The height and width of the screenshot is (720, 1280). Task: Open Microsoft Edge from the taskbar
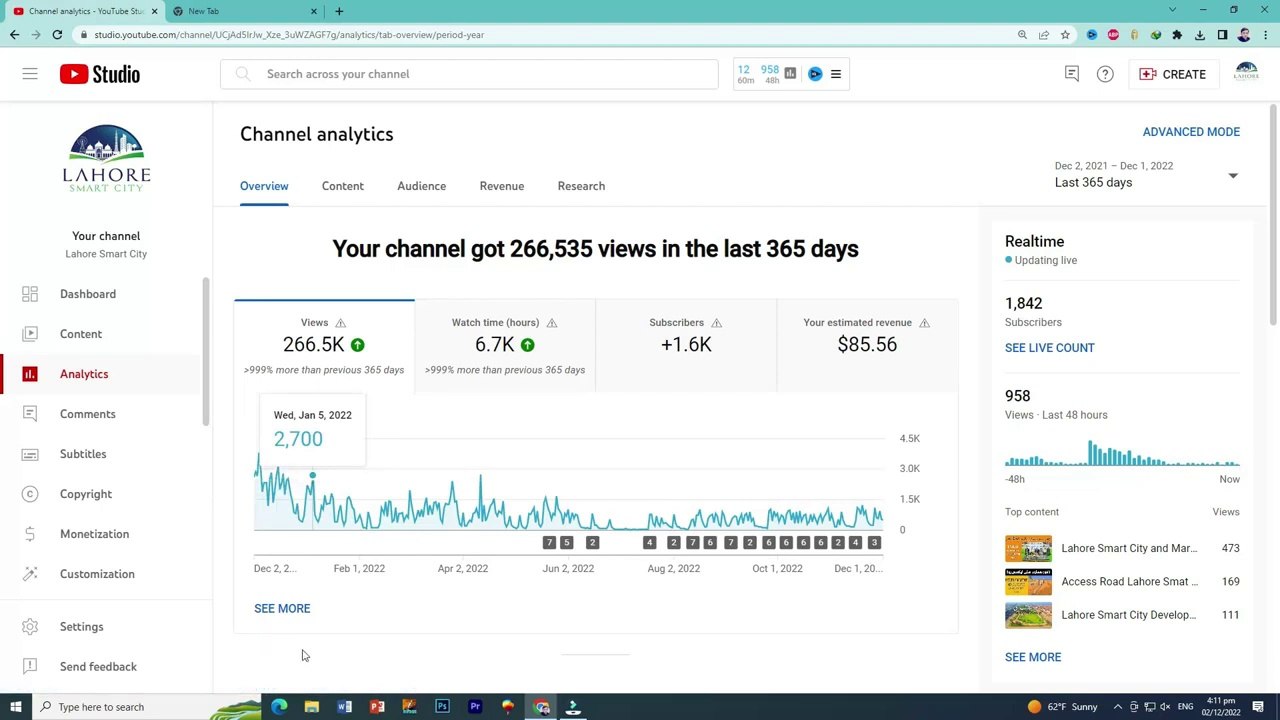coord(279,707)
